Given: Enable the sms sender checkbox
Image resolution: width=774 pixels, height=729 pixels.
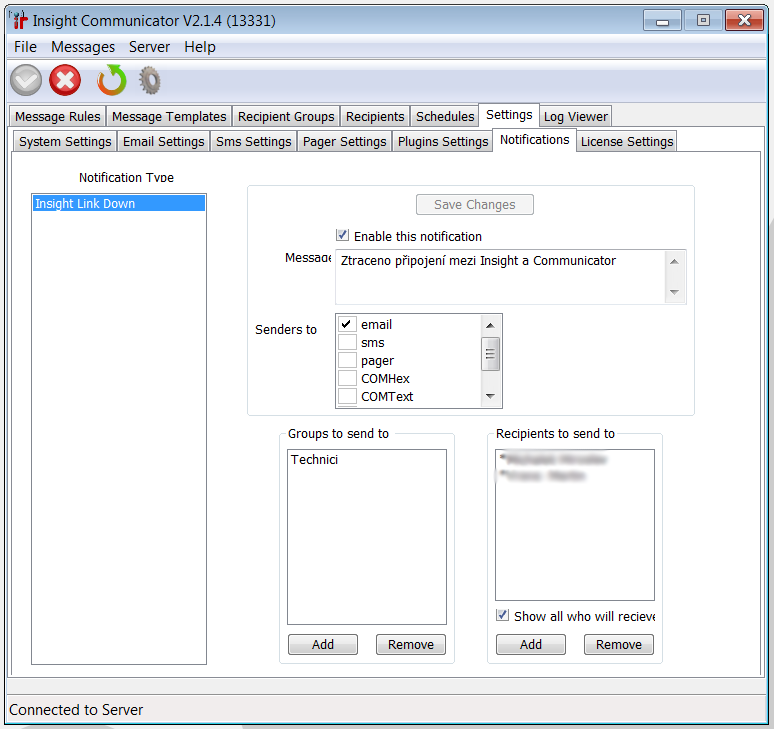Looking at the screenshot, I should [x=347, y=342].
